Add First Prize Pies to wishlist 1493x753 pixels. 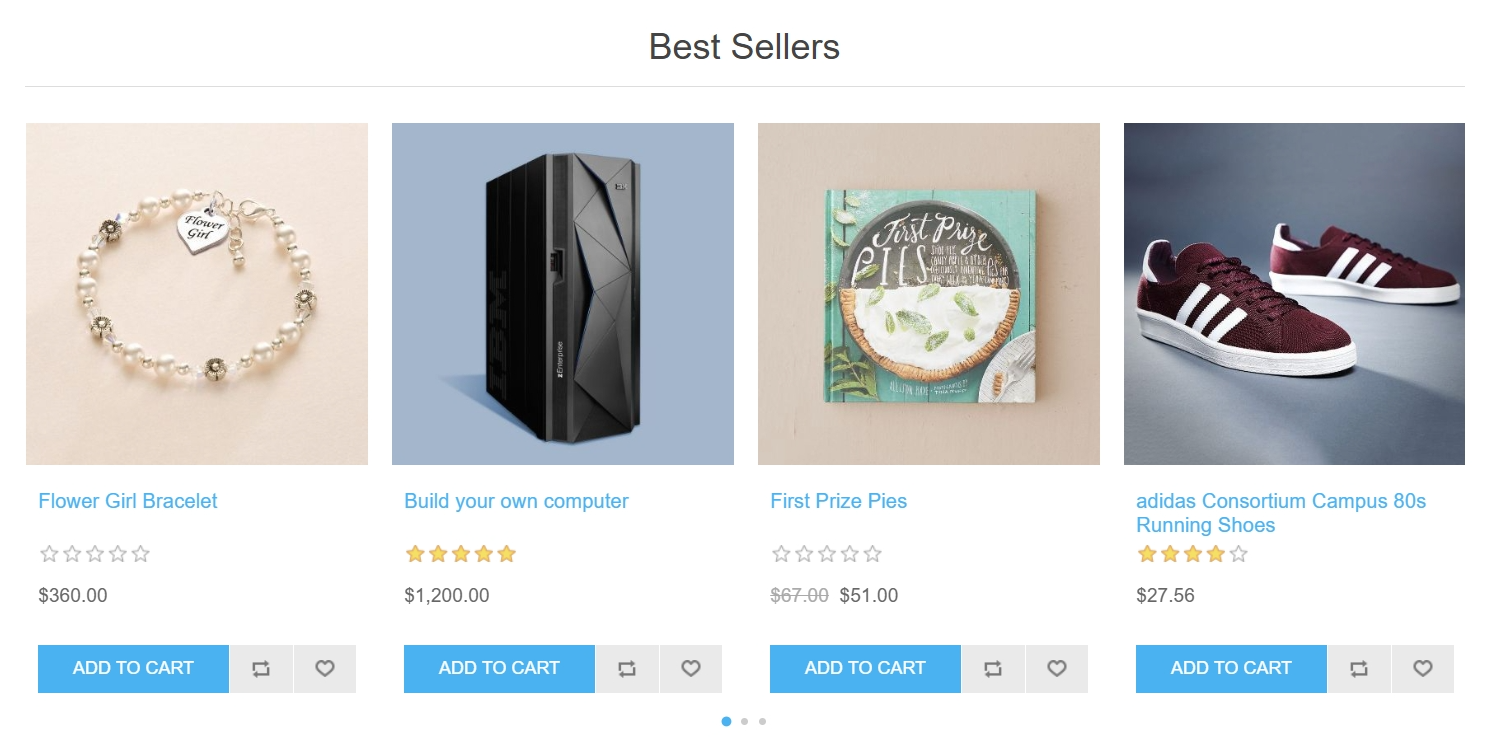tap(1057, 669)
